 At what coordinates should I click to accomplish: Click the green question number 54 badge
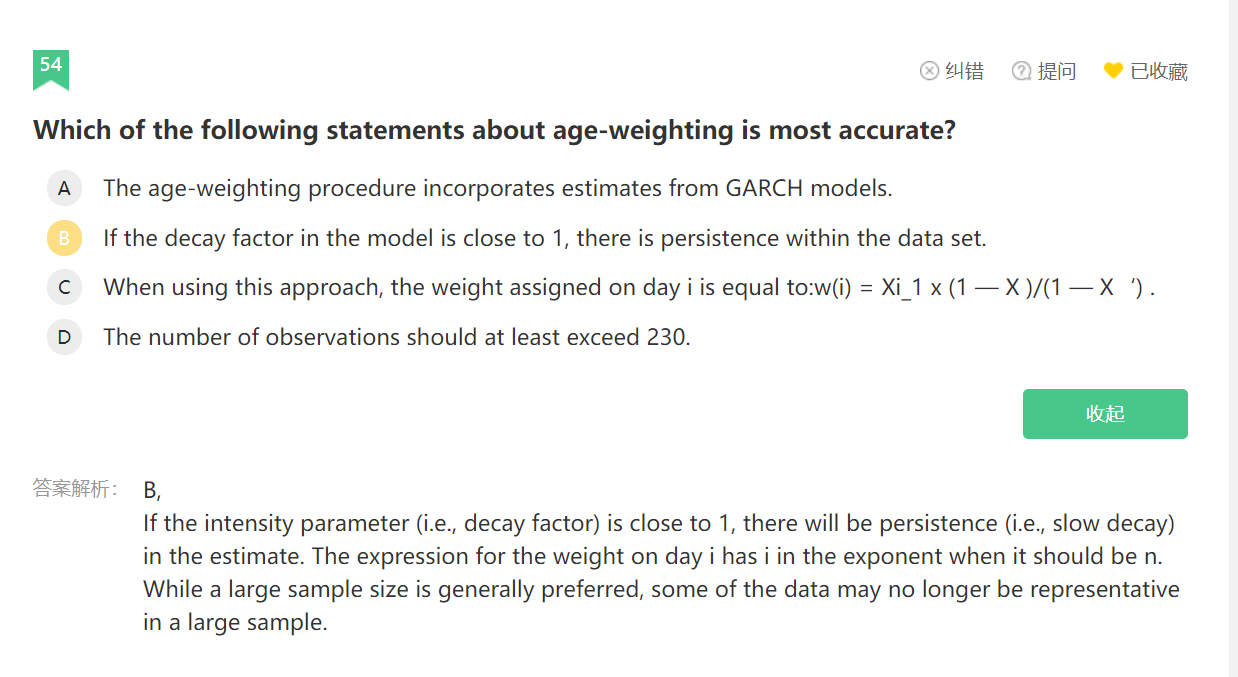coord(51,67)
